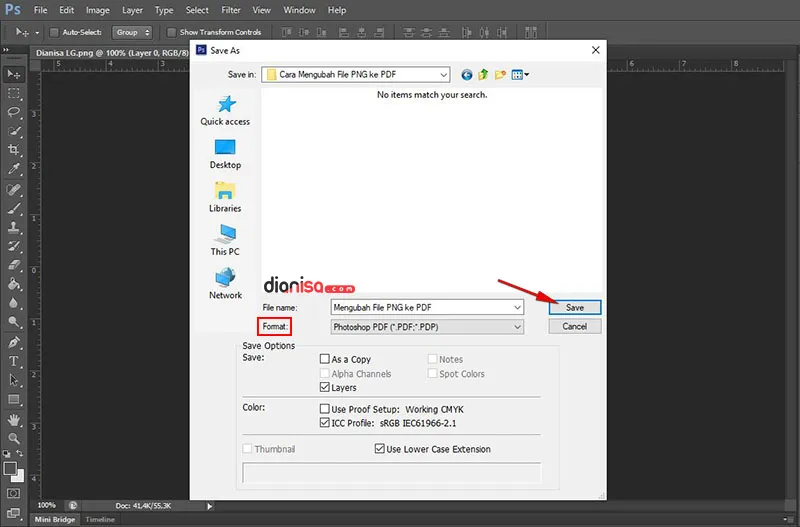Open the foreground color swatch
Screen dimensions: 800x527
click(10, 468)
